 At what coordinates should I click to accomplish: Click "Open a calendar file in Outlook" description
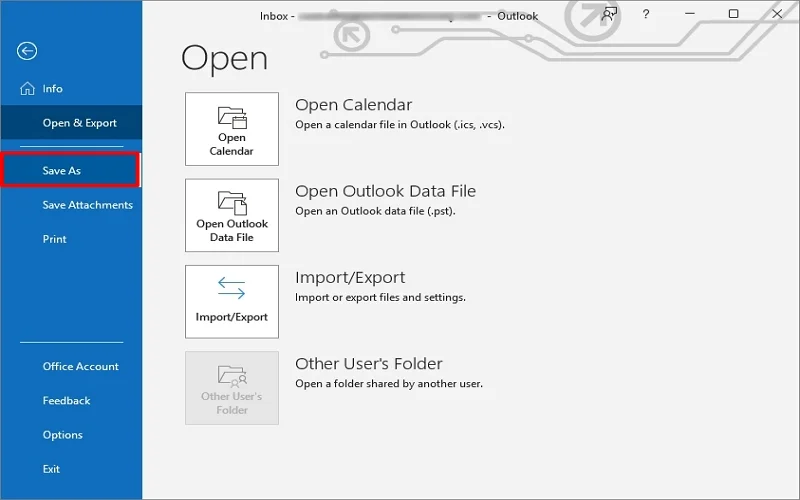[400, 124]
